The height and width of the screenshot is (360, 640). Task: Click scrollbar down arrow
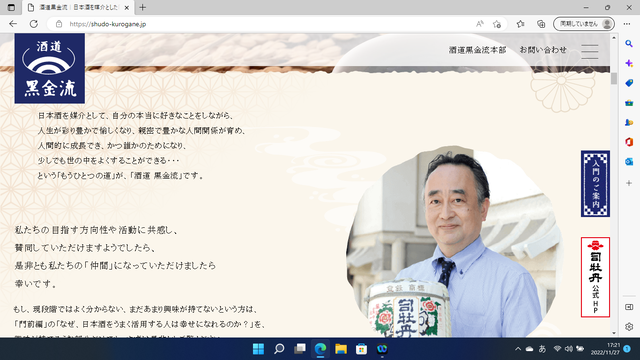tap(614, 333)
